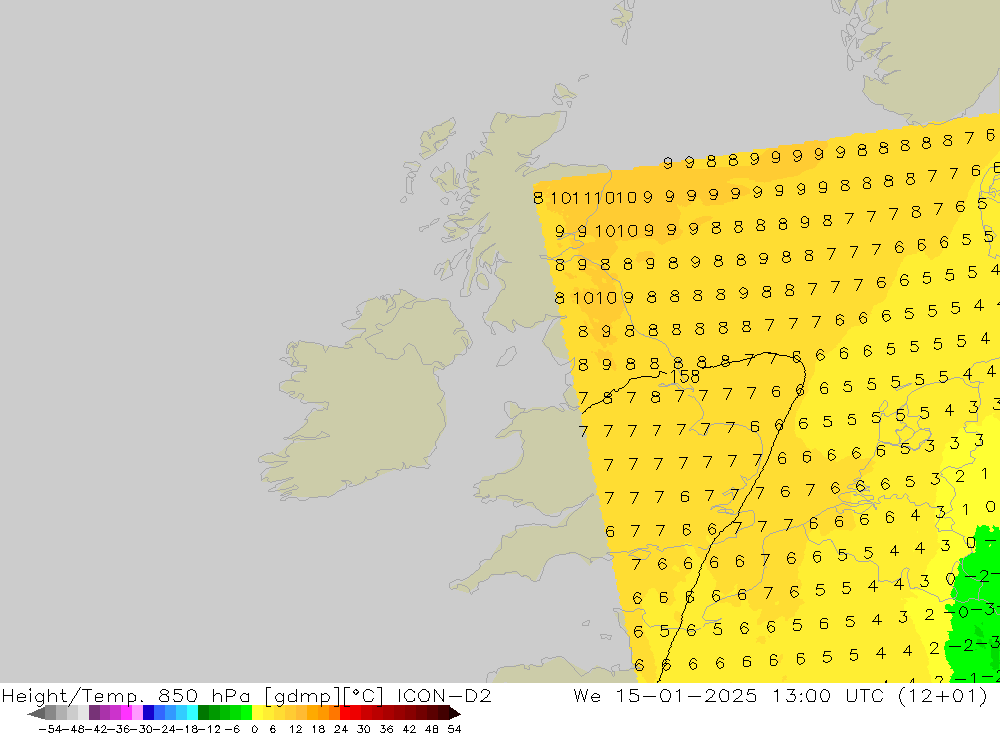Click the gray left arrow end of legend

tap(36, 713)
